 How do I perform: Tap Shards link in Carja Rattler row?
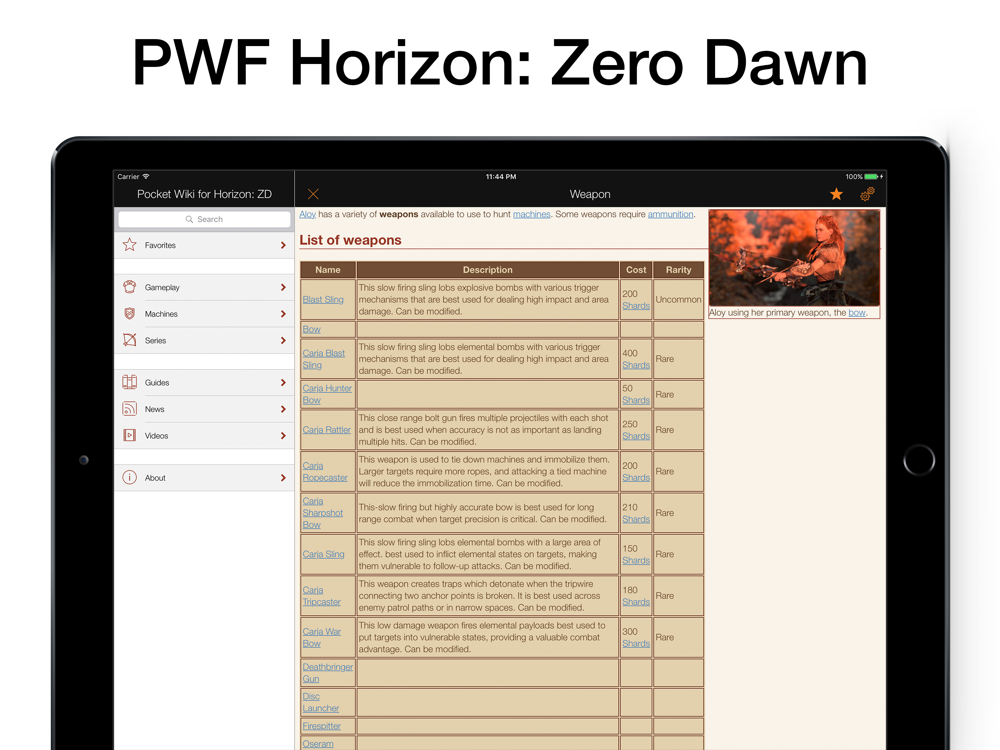pos(636,436)
